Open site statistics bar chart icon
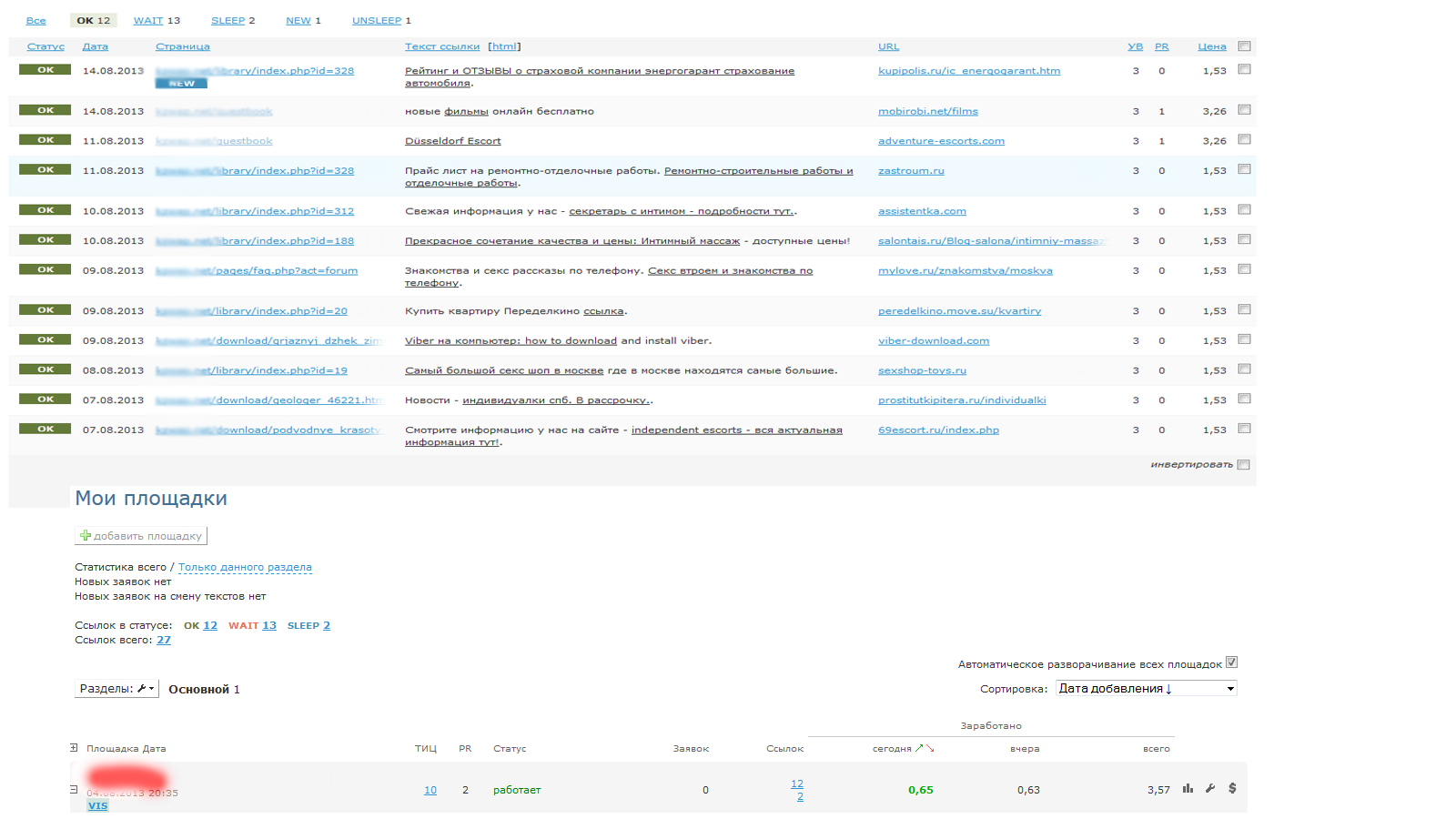 (1188, 789)
